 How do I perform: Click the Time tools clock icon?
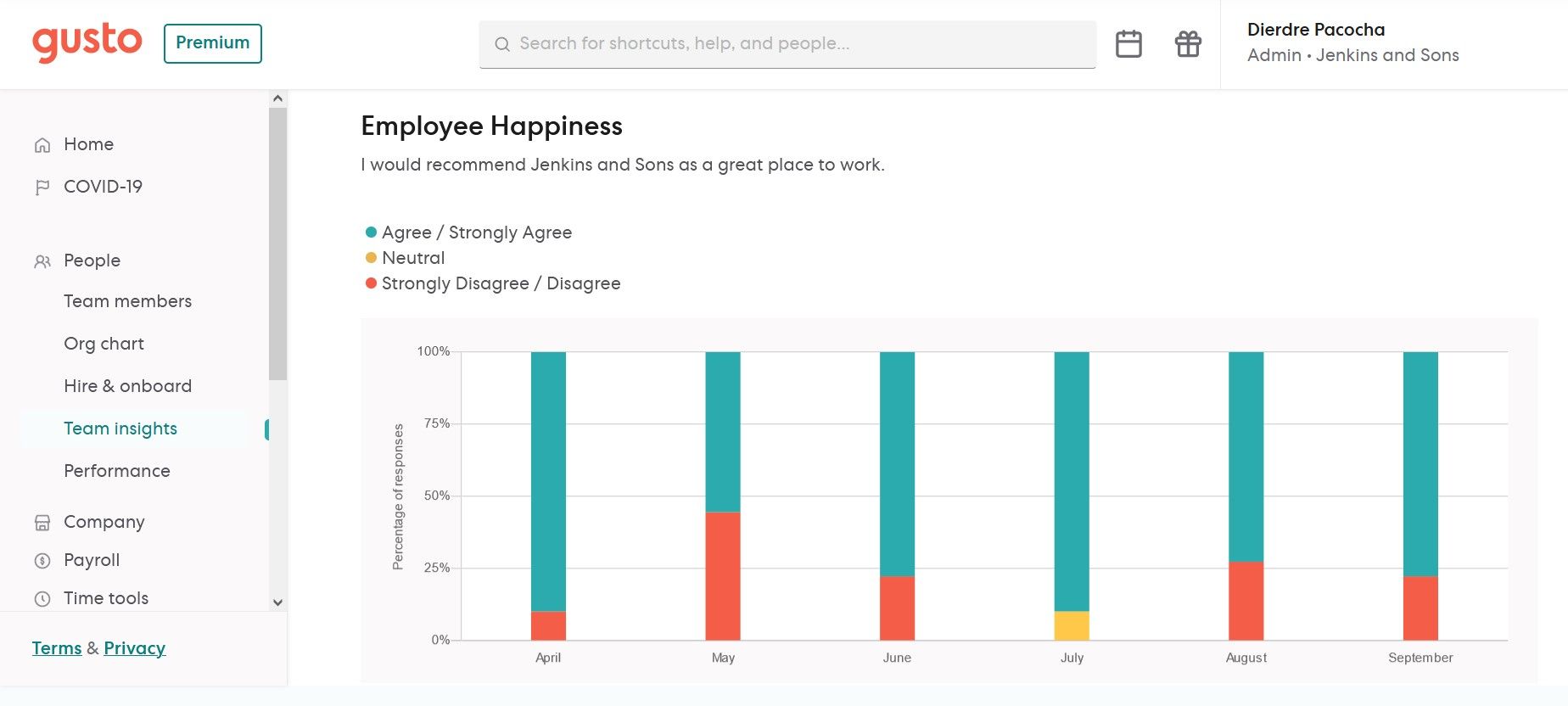coord(42,599)
